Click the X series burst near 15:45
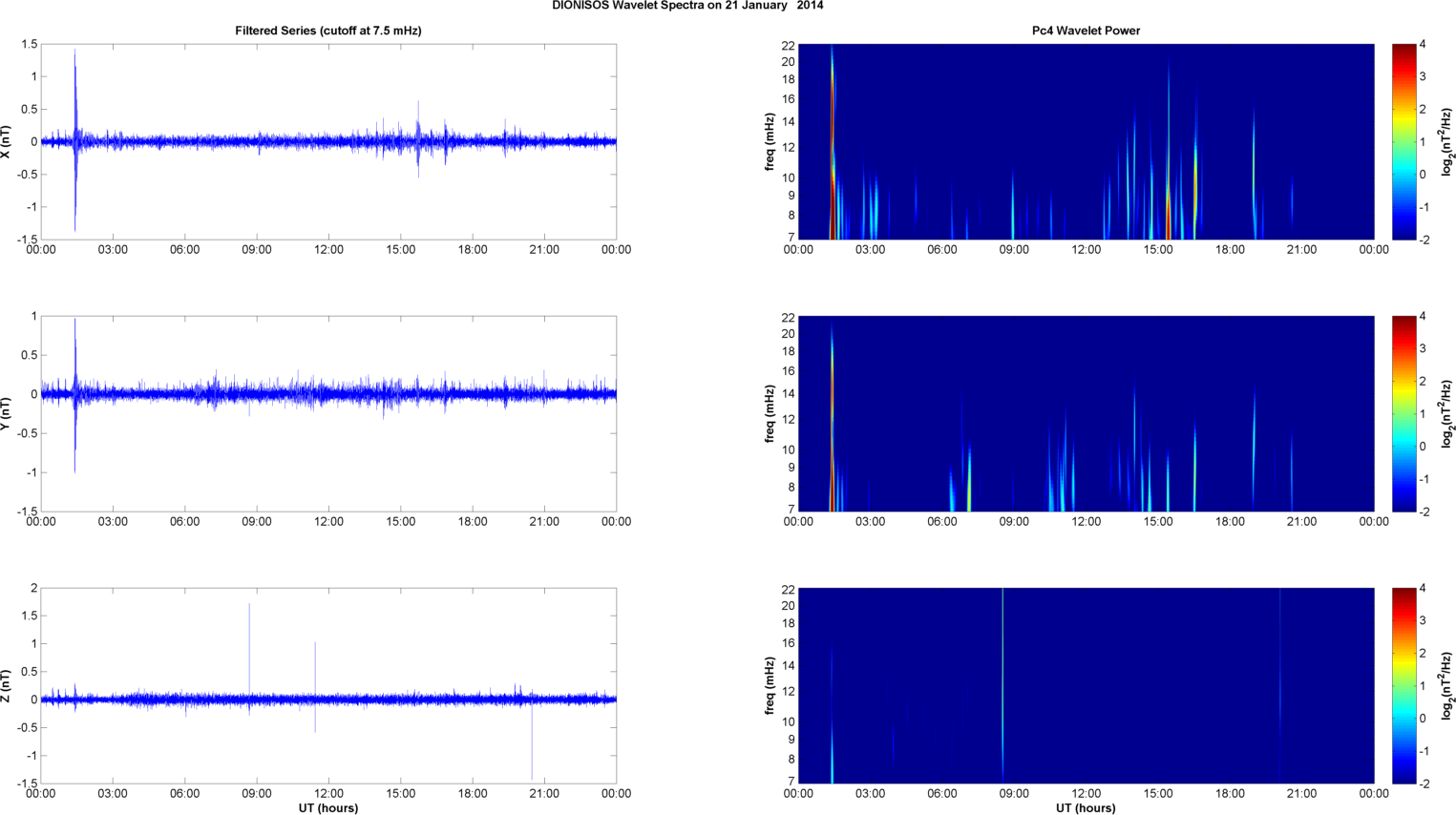 coord(418,138)
